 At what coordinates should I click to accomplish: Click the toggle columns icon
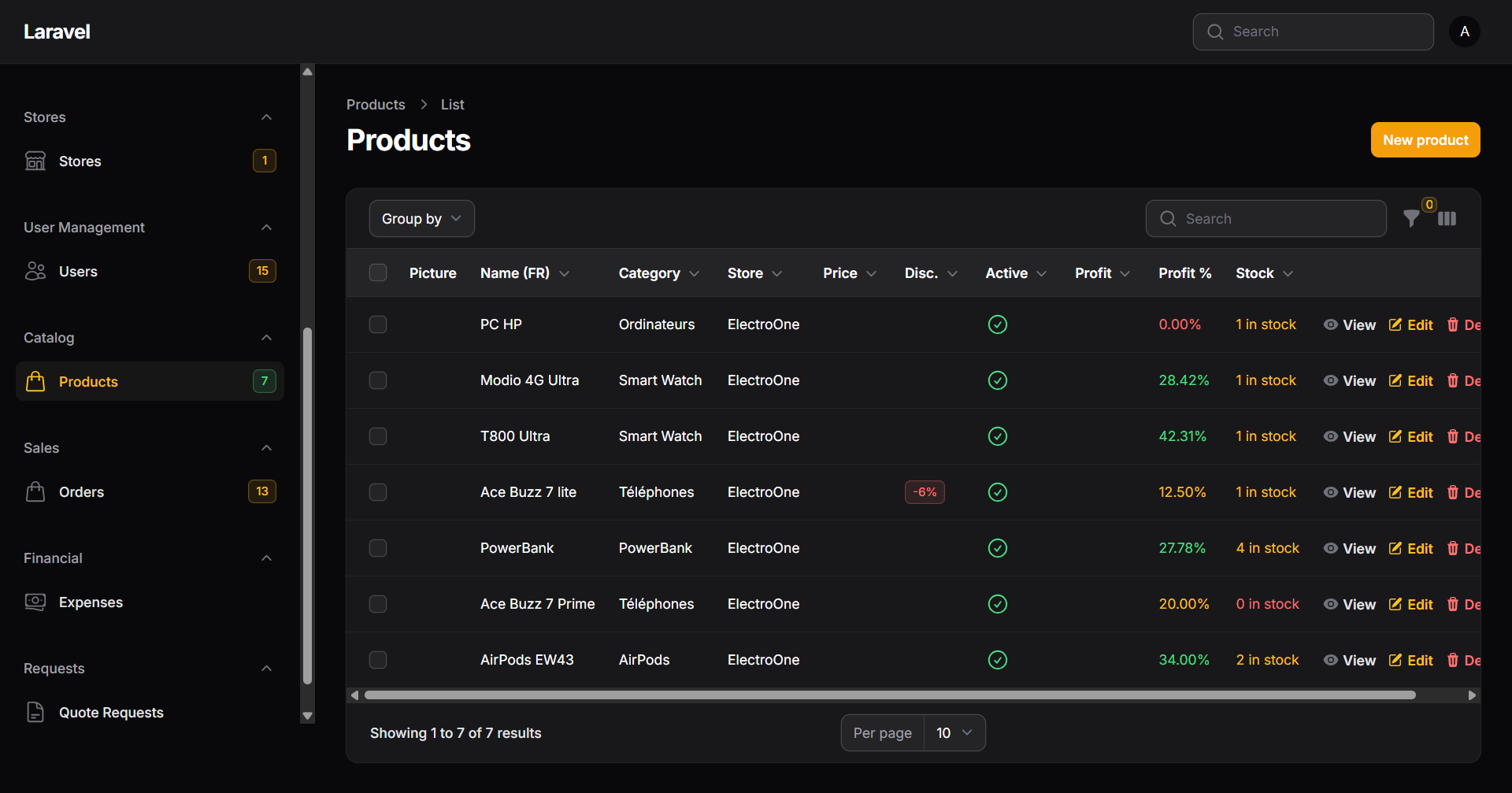pos(1447,219)
